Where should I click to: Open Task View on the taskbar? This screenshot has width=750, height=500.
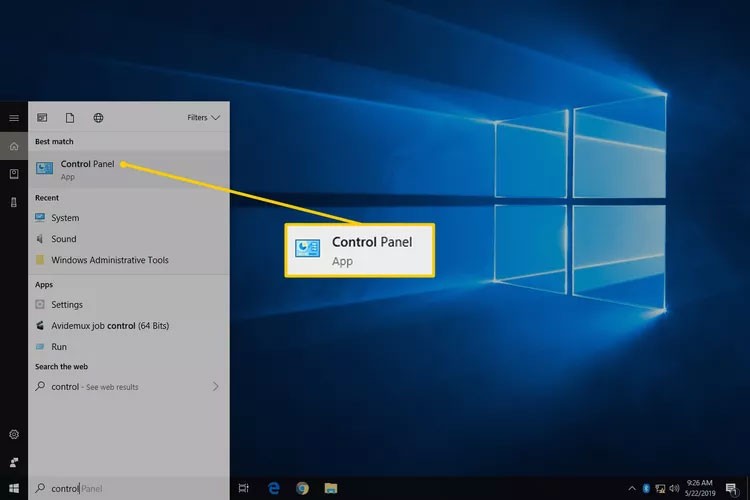click(x=244, y=488)
